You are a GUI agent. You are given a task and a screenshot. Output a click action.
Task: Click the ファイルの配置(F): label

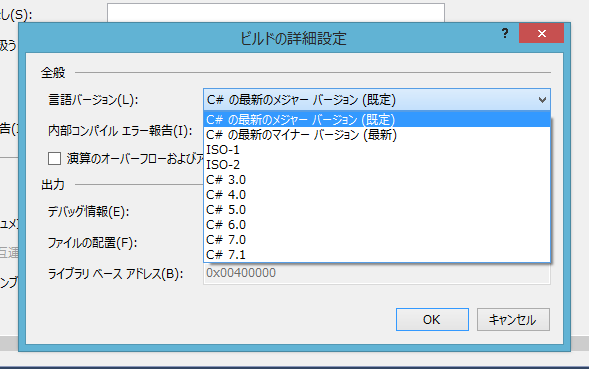point(92,243)
